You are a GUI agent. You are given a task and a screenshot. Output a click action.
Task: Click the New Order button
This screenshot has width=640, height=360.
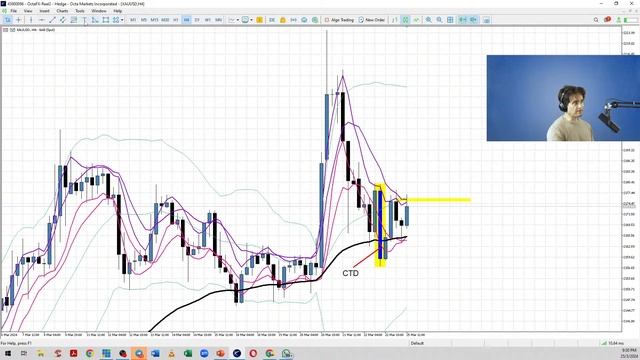[371, 20]
